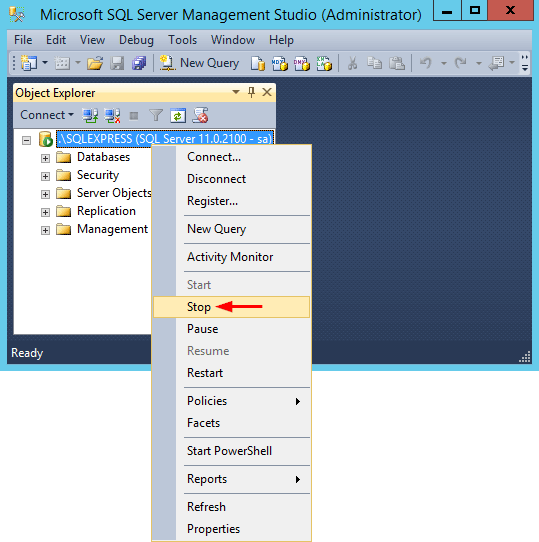Click the Object Explorer script error icon
The height and width of the screenshot is (542, 539).
pos(200,115)
